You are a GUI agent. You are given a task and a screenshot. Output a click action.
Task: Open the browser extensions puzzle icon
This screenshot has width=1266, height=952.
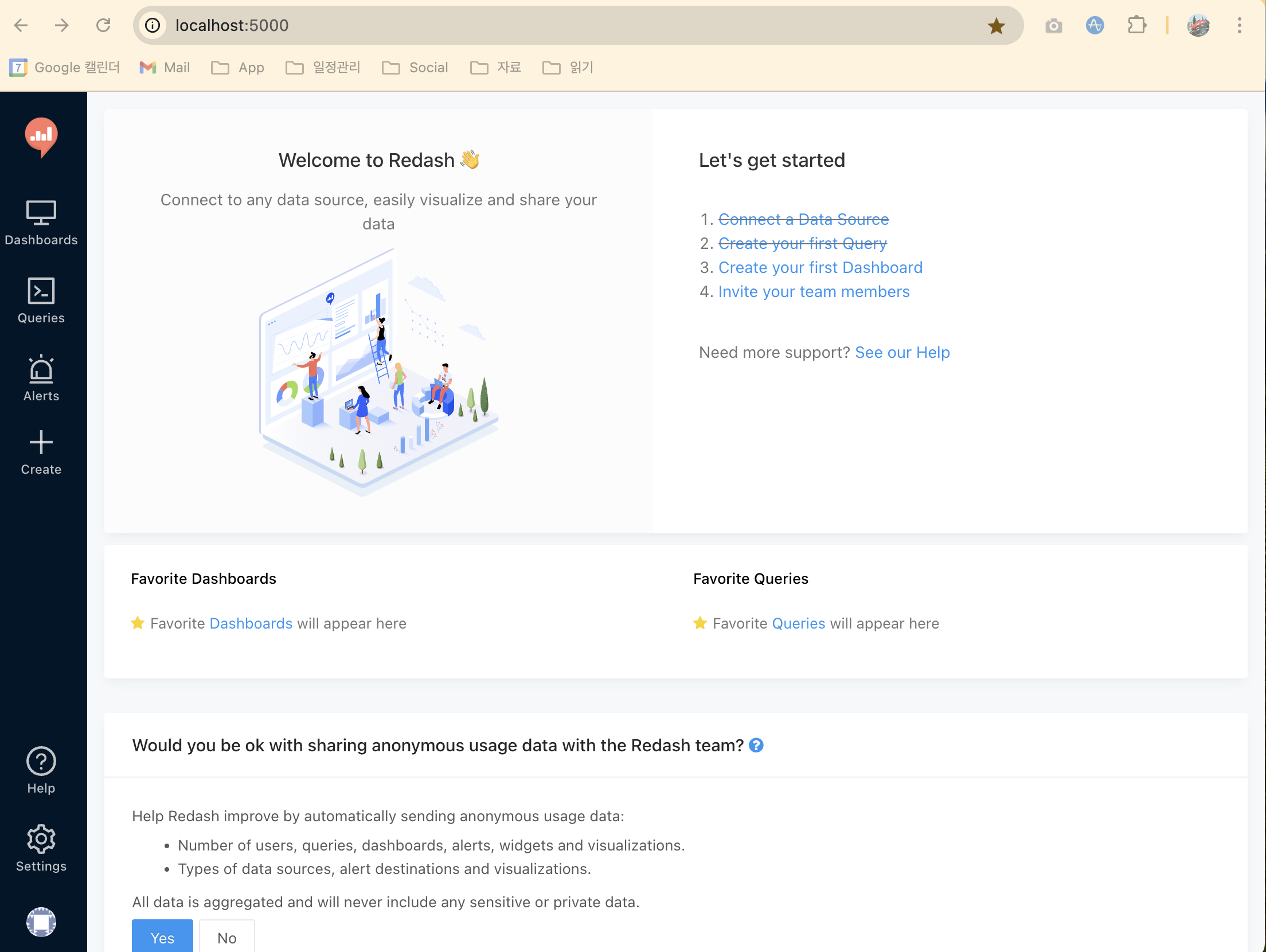[1136, 25]
